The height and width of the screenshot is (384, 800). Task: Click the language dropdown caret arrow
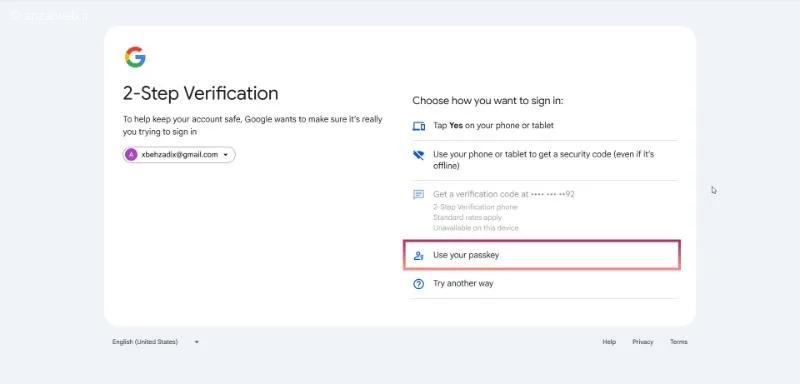tap(196, 342)
